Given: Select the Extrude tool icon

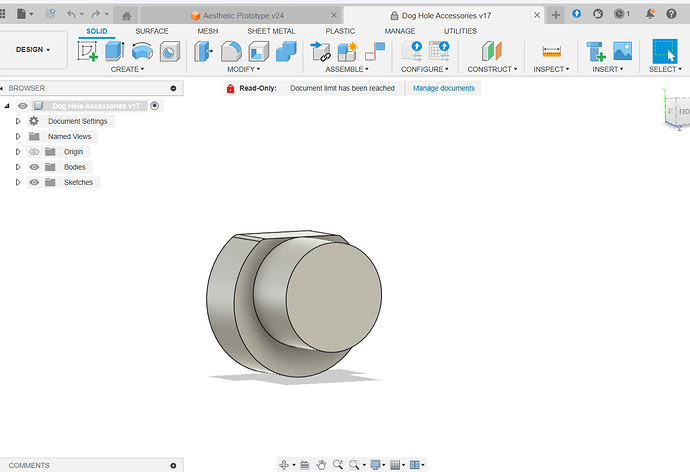Looking at the screenshot, I should coord(114,52).
